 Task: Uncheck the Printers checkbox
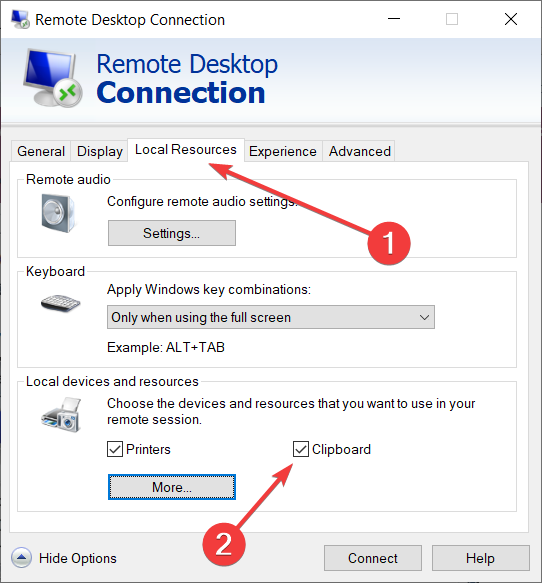(x=115, y=449)
